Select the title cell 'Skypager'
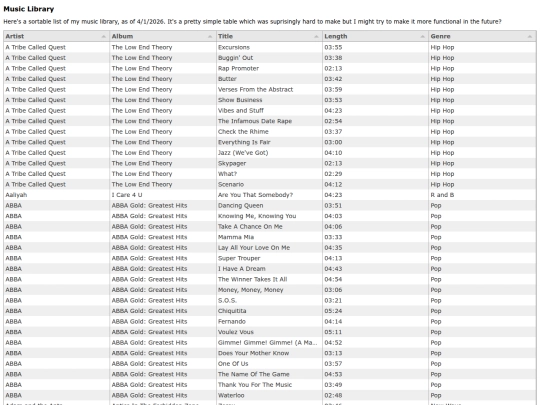The height and width of the screenshot is (405, 540). coord(269,163)
